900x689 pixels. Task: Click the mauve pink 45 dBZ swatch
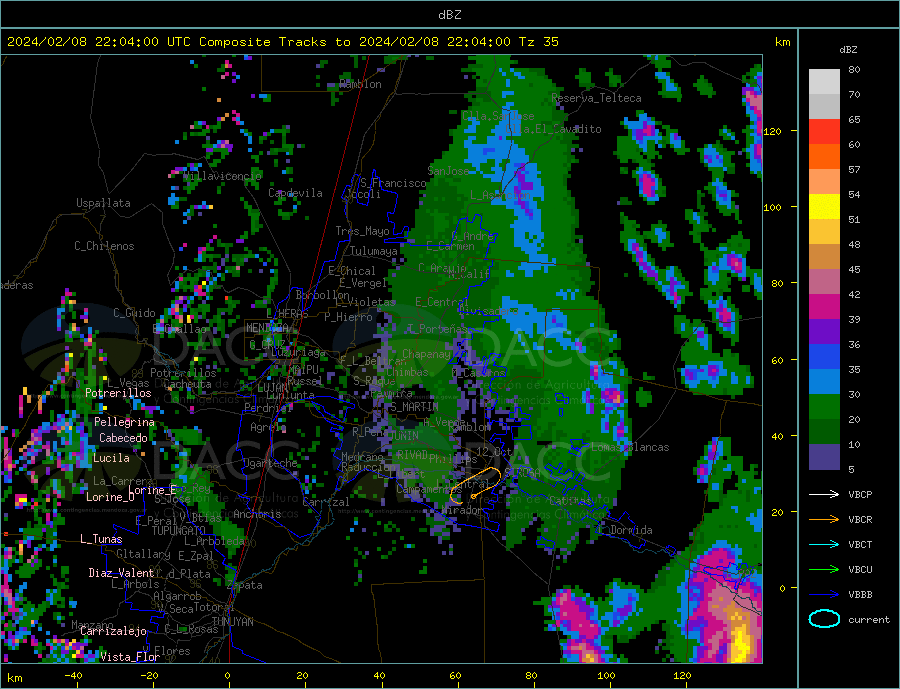824,281
